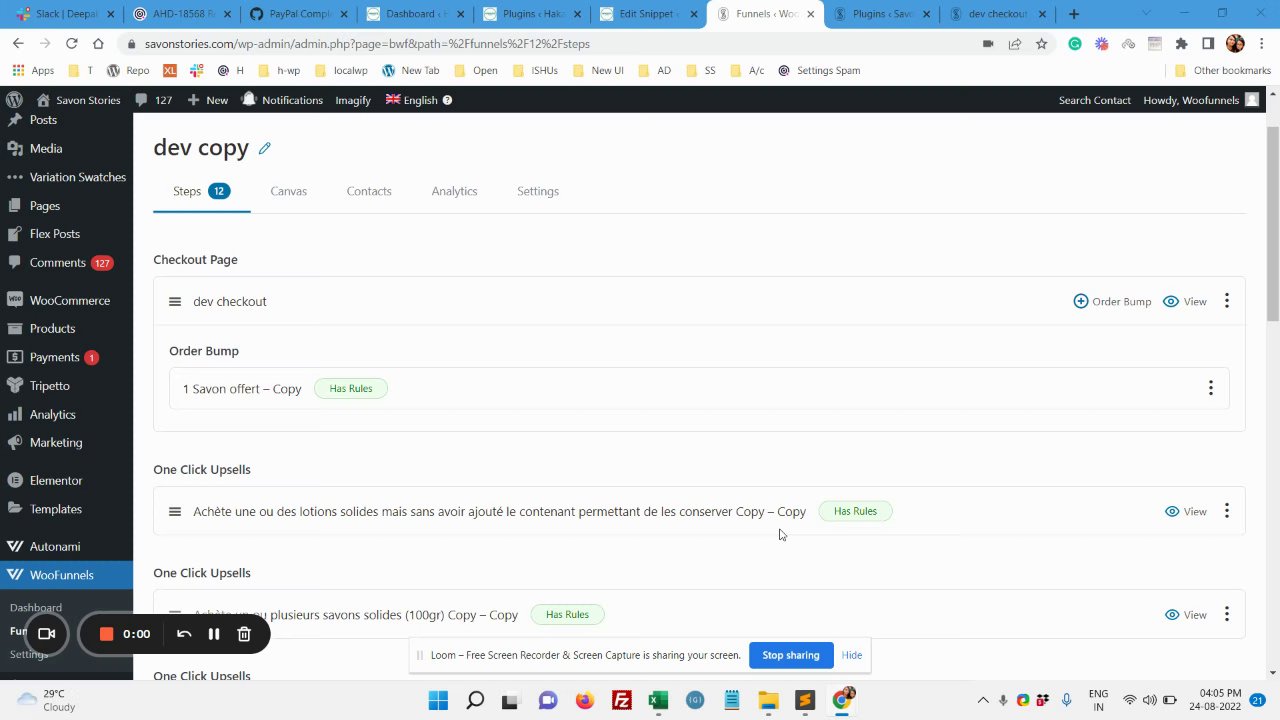Click Stop sharing in Loom banner
Viewport: 1280px width, 720px height.
[790, 655]
